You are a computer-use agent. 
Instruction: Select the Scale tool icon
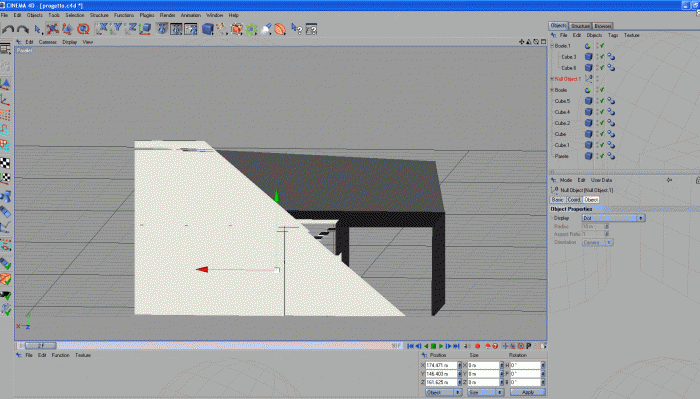click(67, 29)
